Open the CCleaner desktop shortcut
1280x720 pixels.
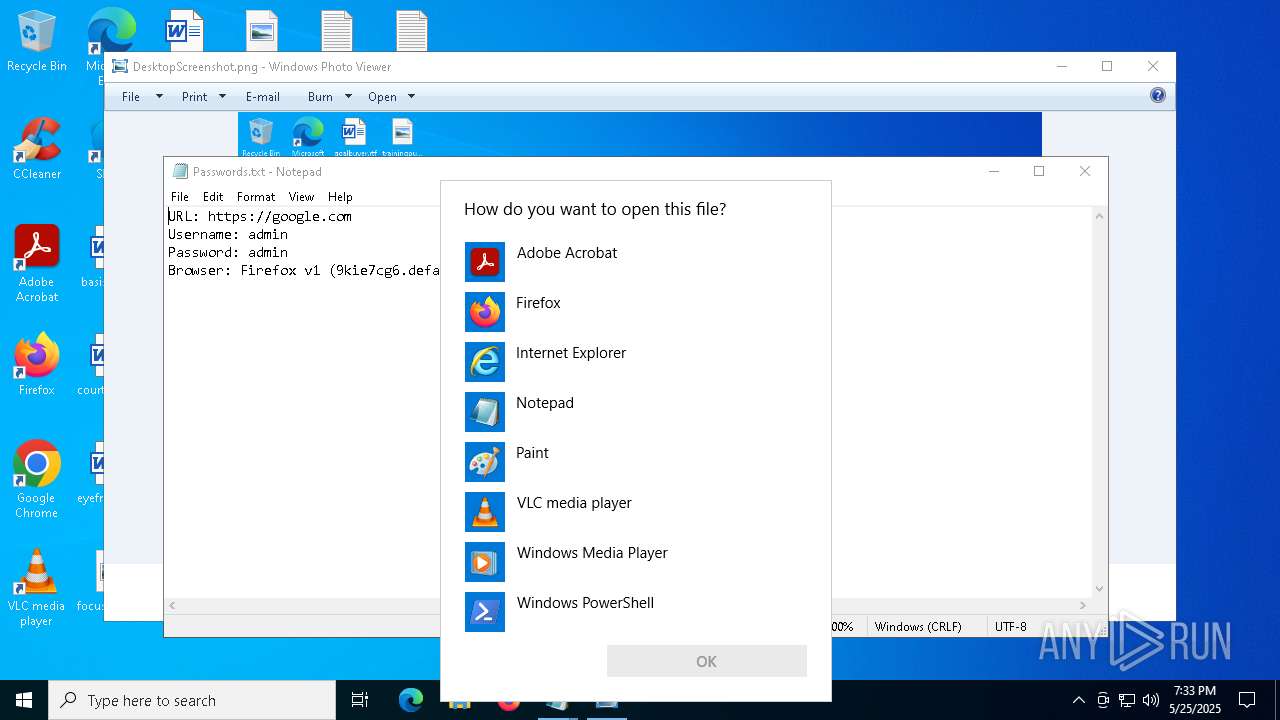(x=36, y=150)
